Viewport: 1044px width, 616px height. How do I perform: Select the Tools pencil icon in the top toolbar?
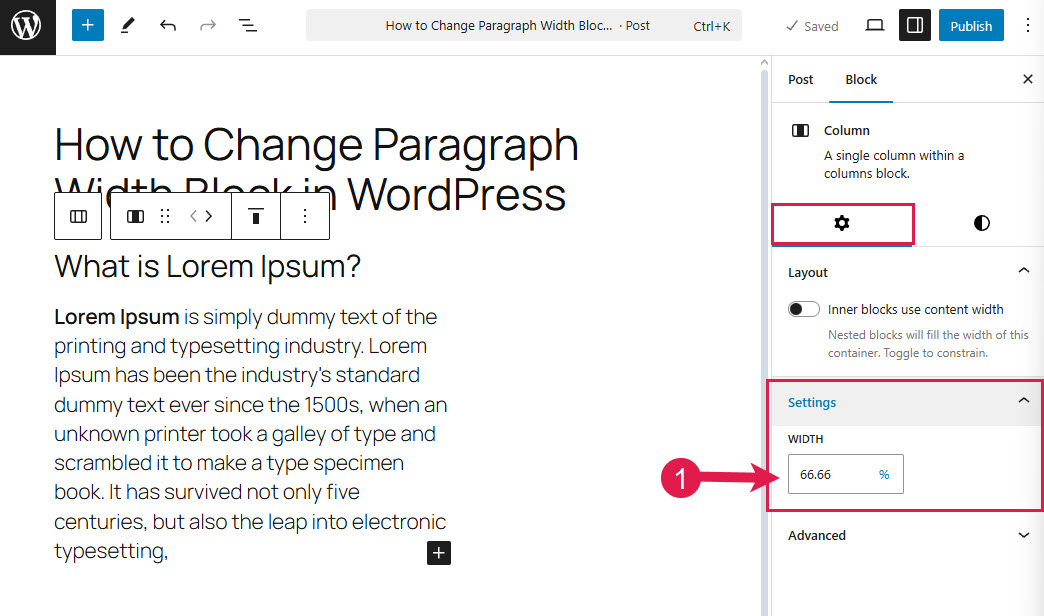(x=127, y=25)
